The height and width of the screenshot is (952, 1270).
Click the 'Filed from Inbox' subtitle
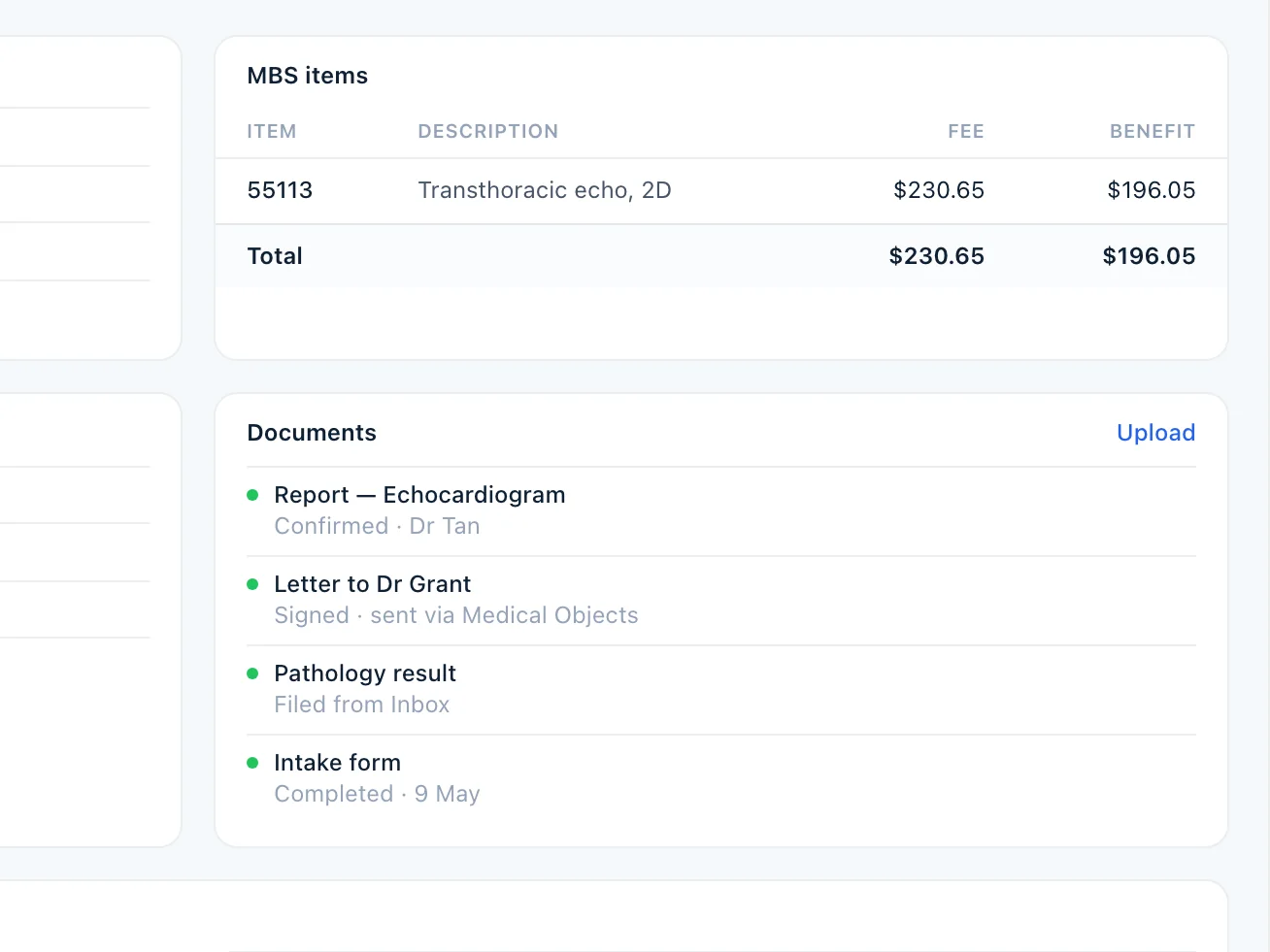[362, 705]
